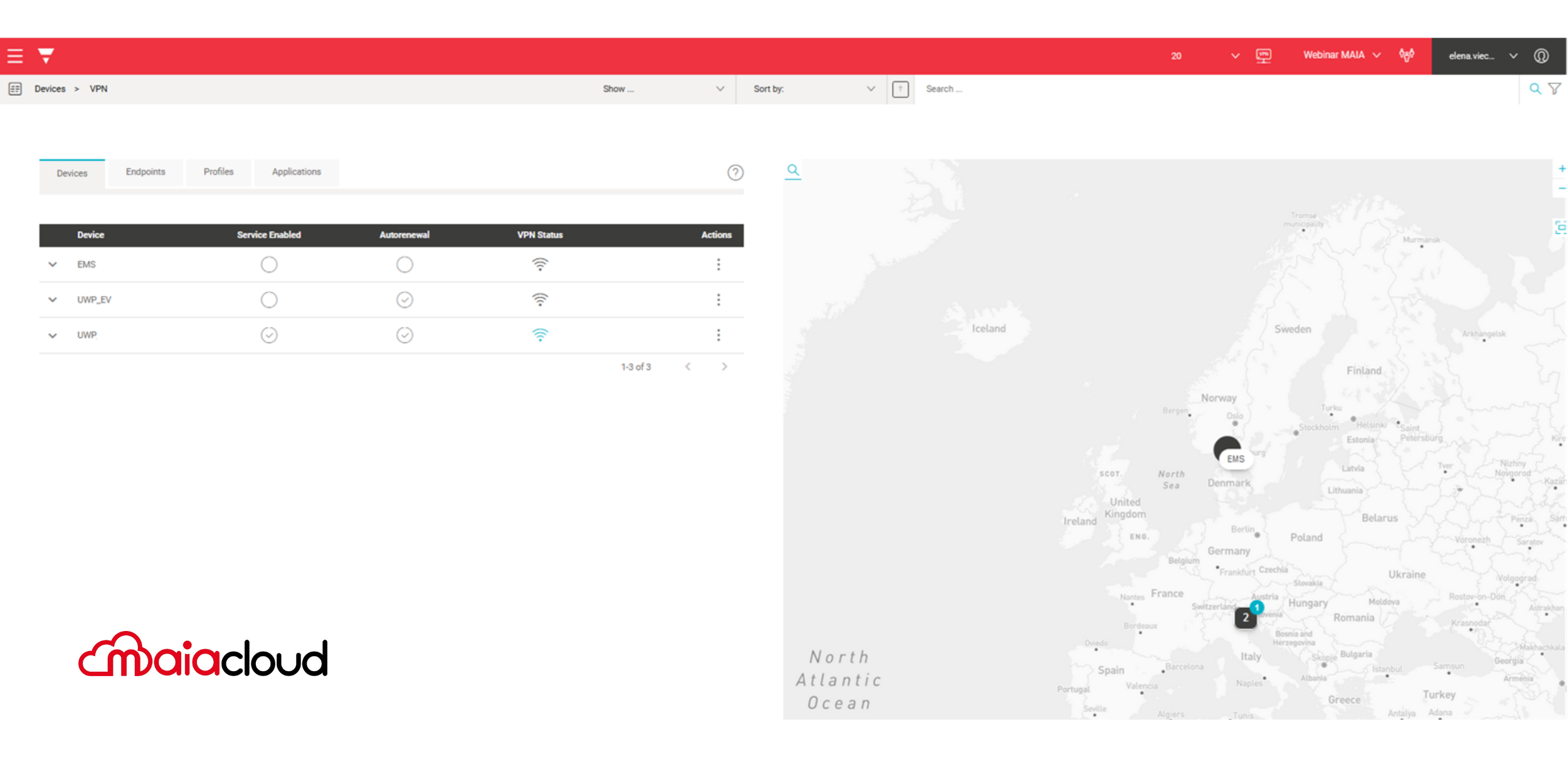Open the hamburger main menu

pyautogui.click(x=15, y=56)
